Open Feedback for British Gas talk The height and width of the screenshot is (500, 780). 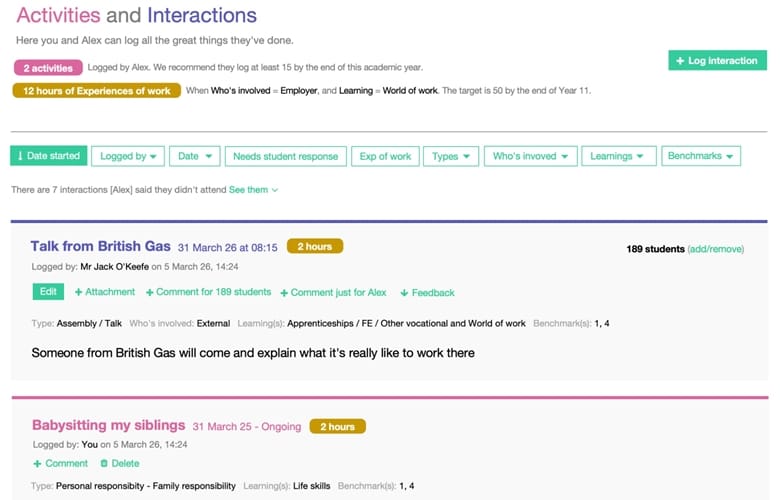(427, 292)
